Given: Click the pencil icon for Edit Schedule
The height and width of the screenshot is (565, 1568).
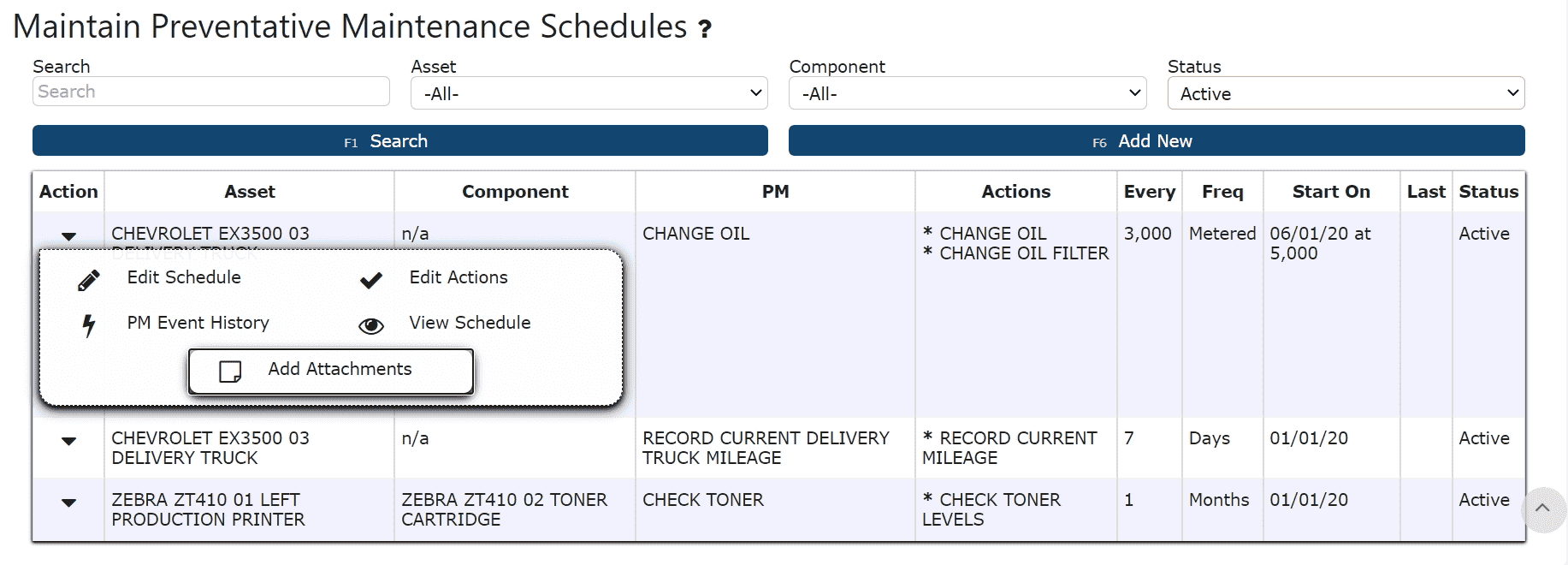Looking at the screenshot, I should click(x=88, y=280).
